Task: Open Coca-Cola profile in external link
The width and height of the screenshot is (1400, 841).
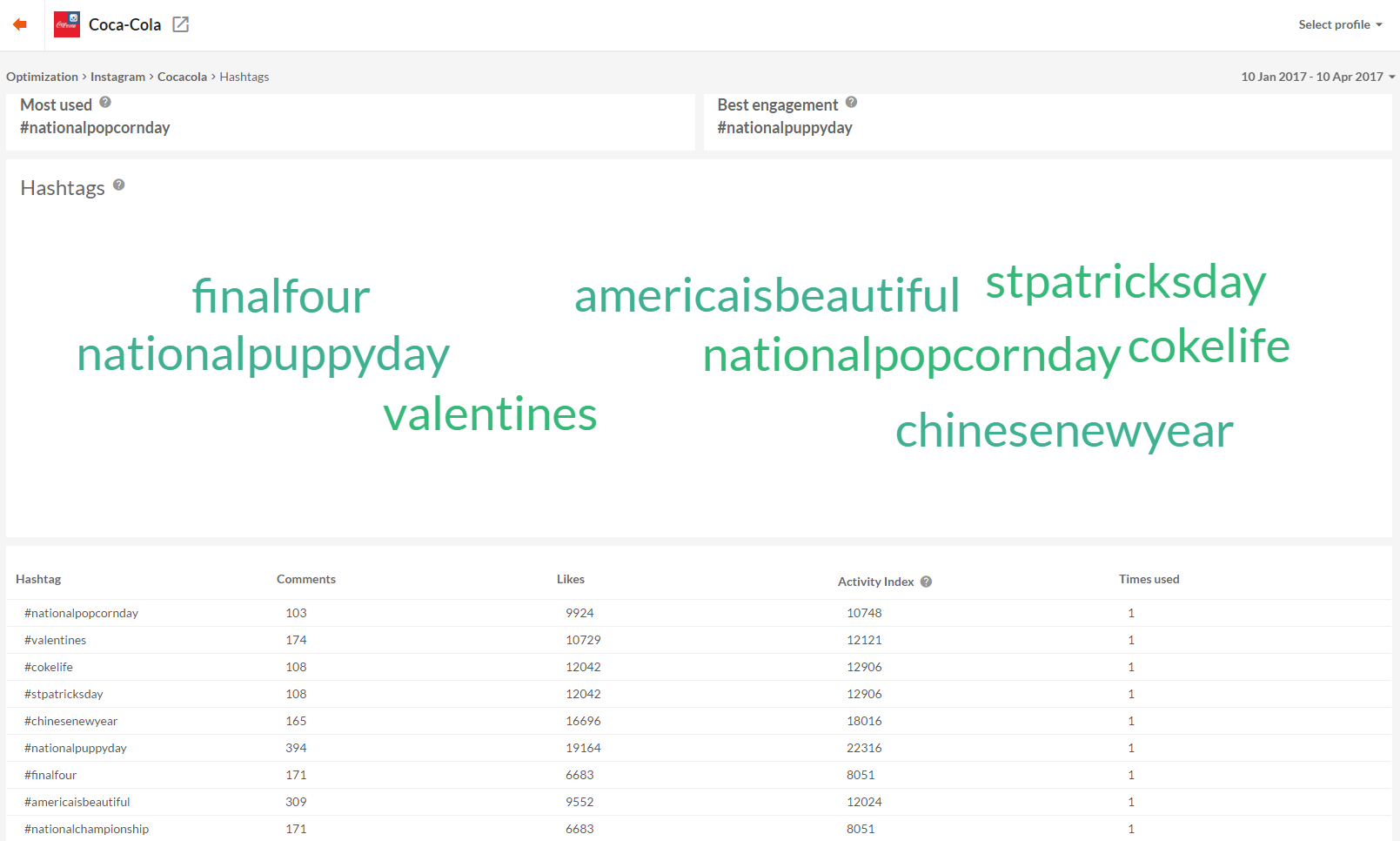Action: coord(181,24)
